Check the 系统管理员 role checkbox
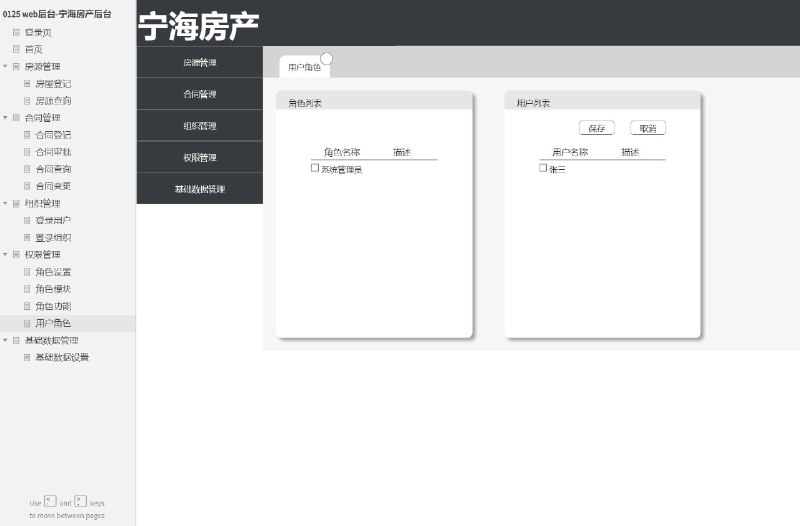 click(315, 168)
